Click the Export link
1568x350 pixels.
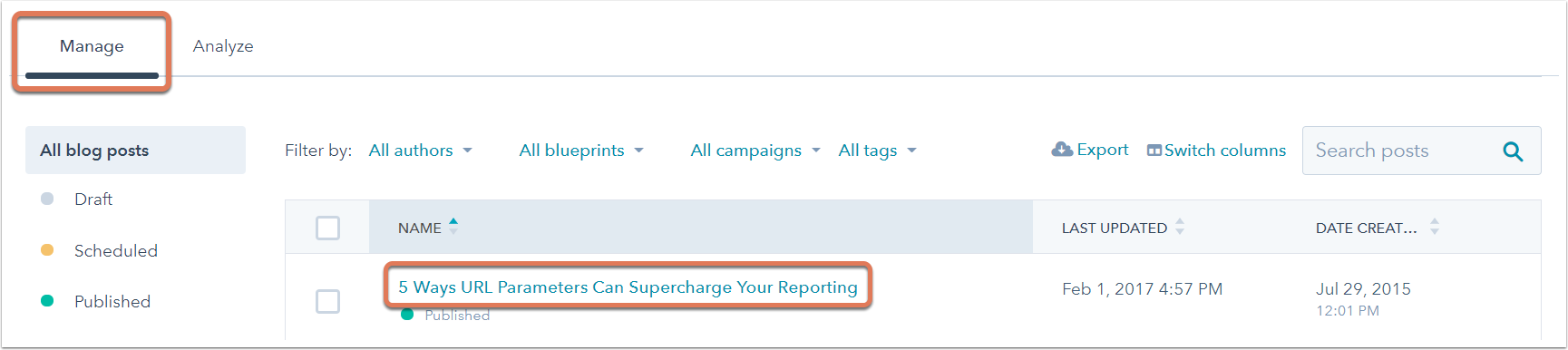tap(1102, 150)
